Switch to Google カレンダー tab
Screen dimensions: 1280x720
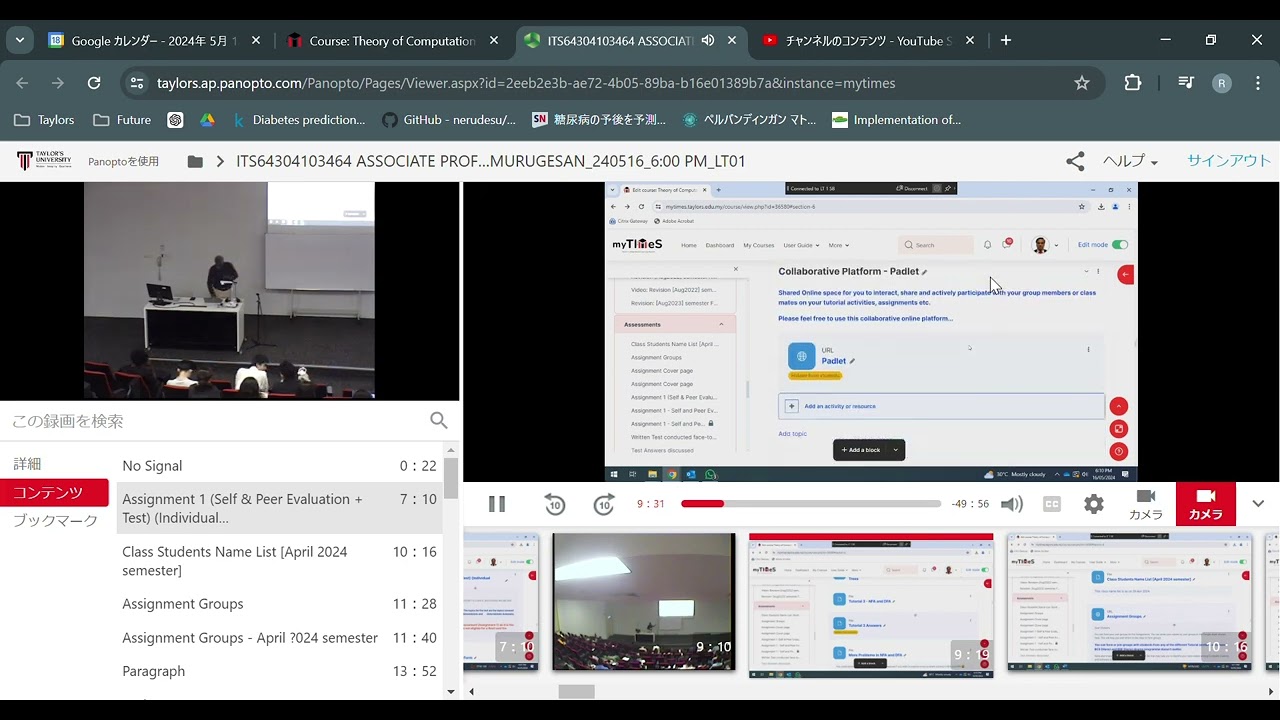pos(154,41)
